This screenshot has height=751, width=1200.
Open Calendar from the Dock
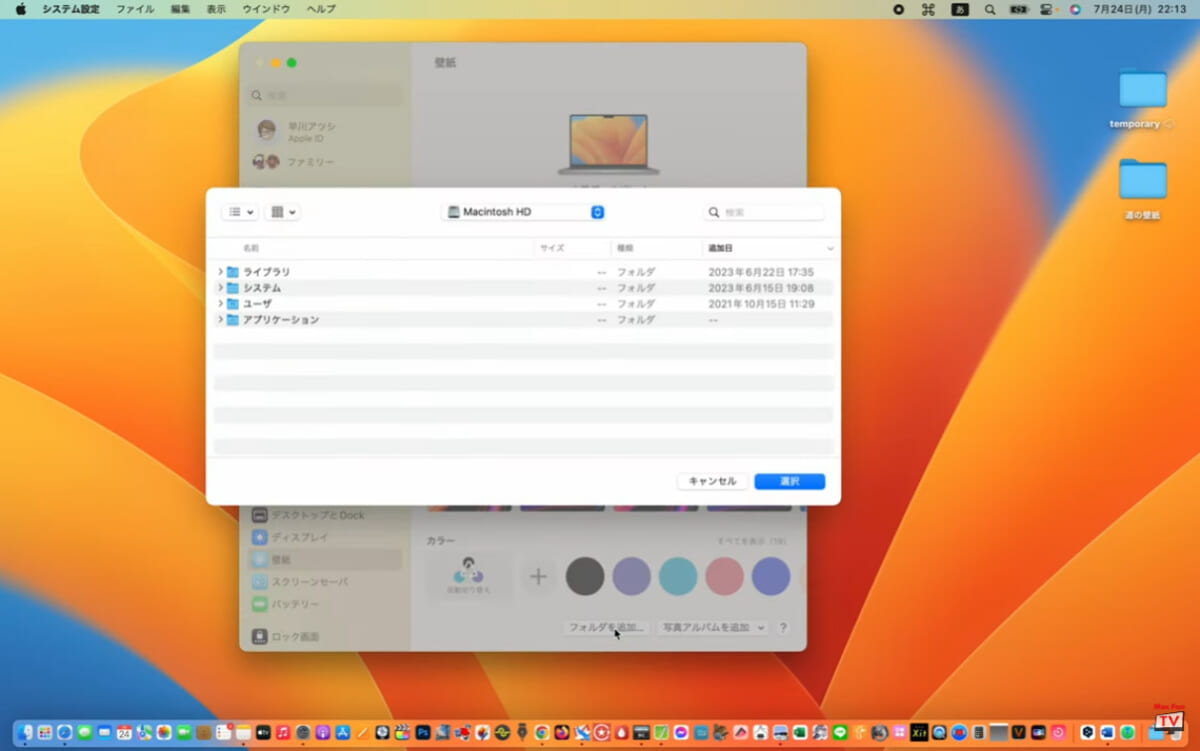click(x=124, y=733)
